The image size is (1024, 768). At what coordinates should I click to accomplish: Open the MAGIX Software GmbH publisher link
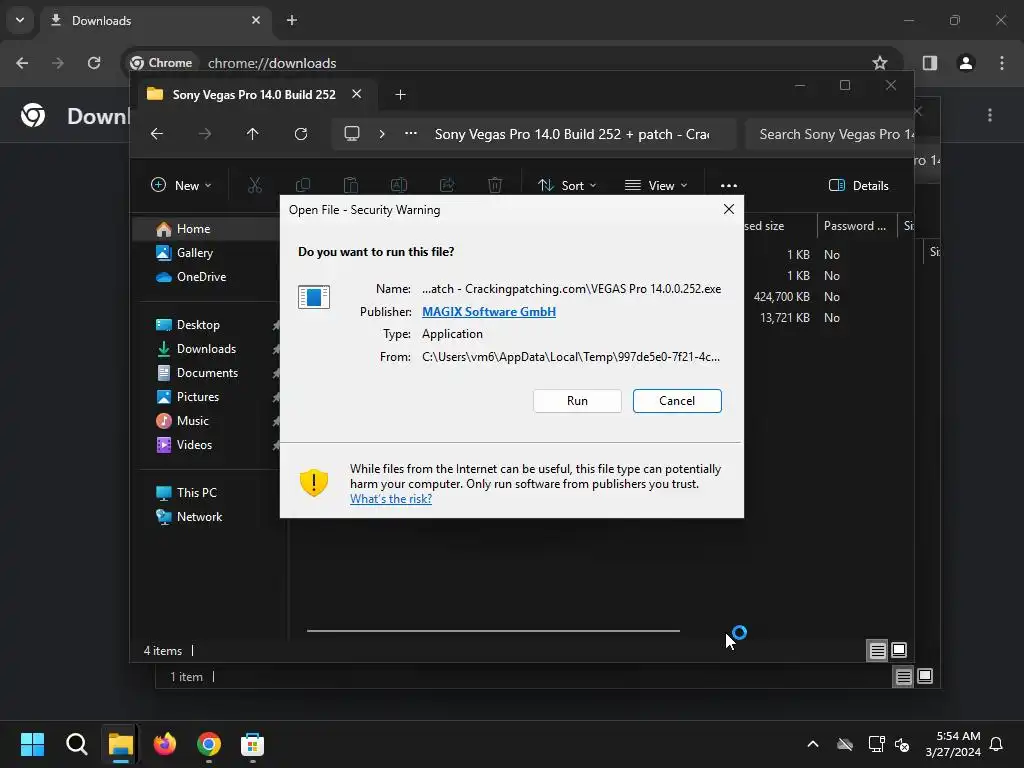pos(488,312)
